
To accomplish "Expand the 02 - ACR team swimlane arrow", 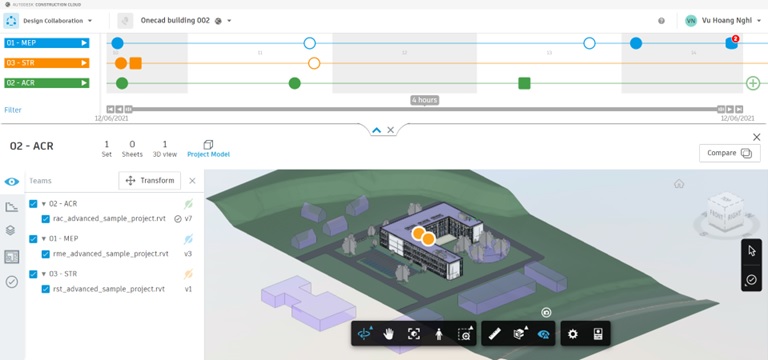I will (84, 83).
